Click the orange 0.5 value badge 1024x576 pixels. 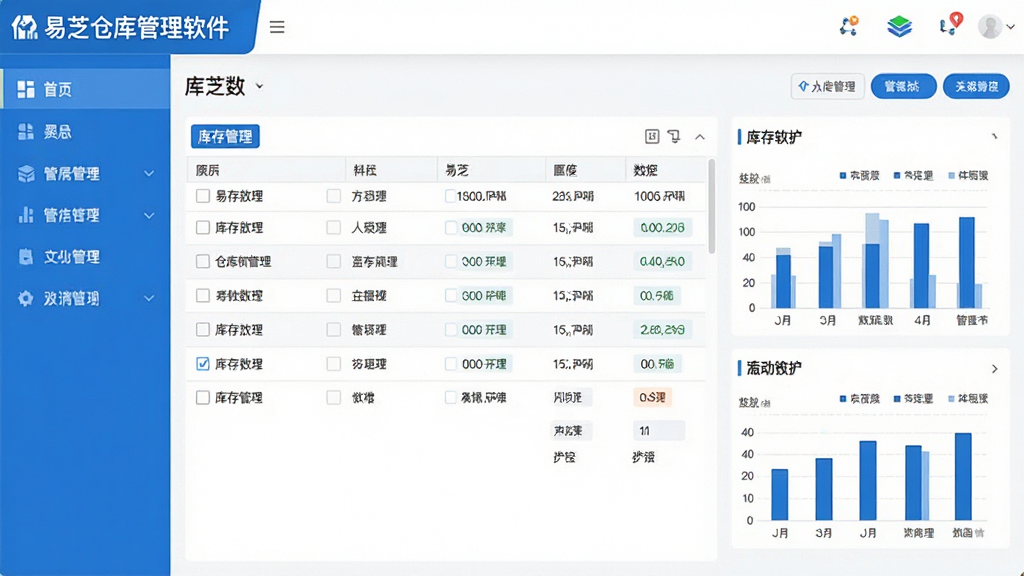coord(652,397)
